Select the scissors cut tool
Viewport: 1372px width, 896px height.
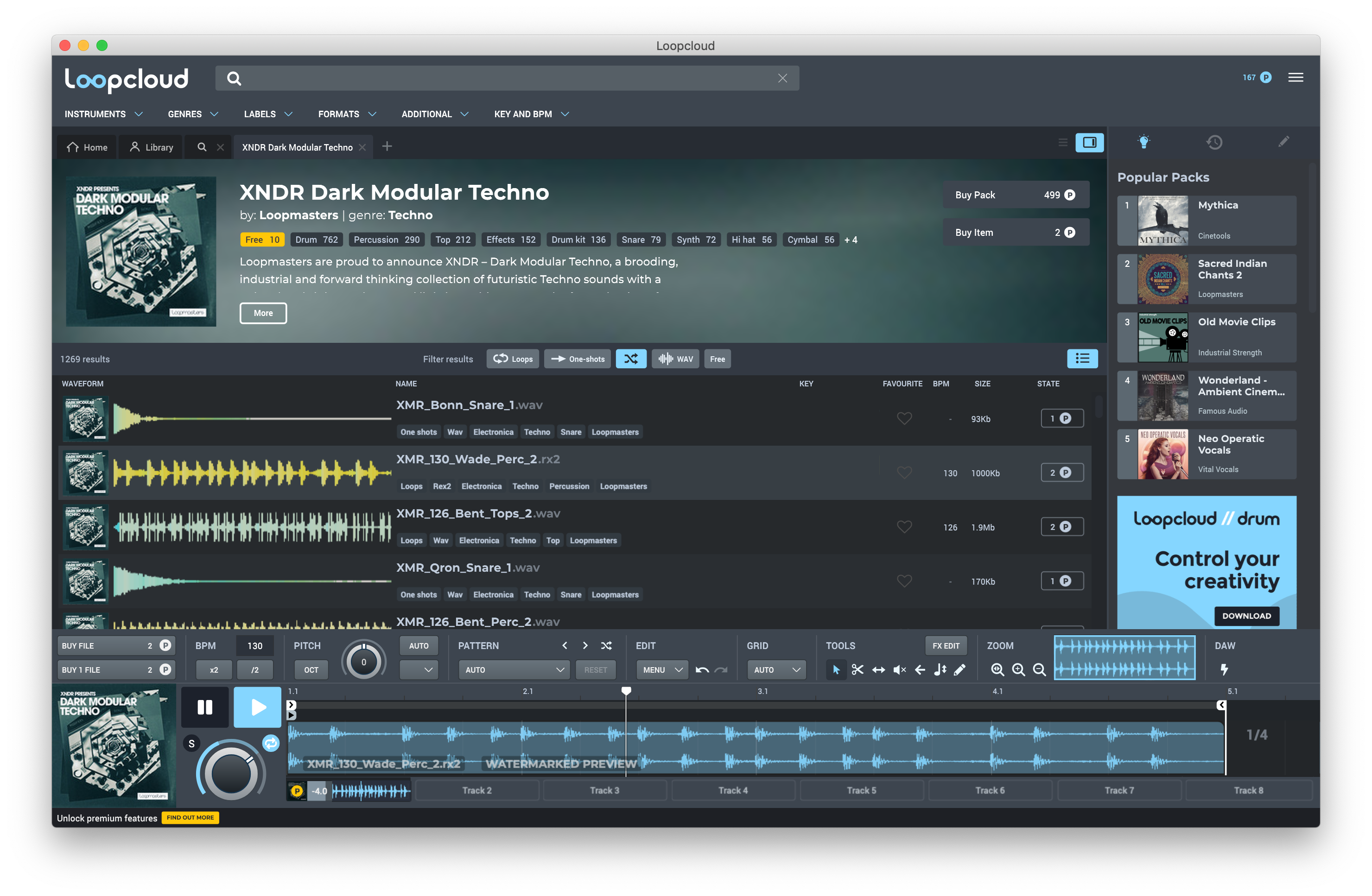pyautogui.click(x=857, y=669)
